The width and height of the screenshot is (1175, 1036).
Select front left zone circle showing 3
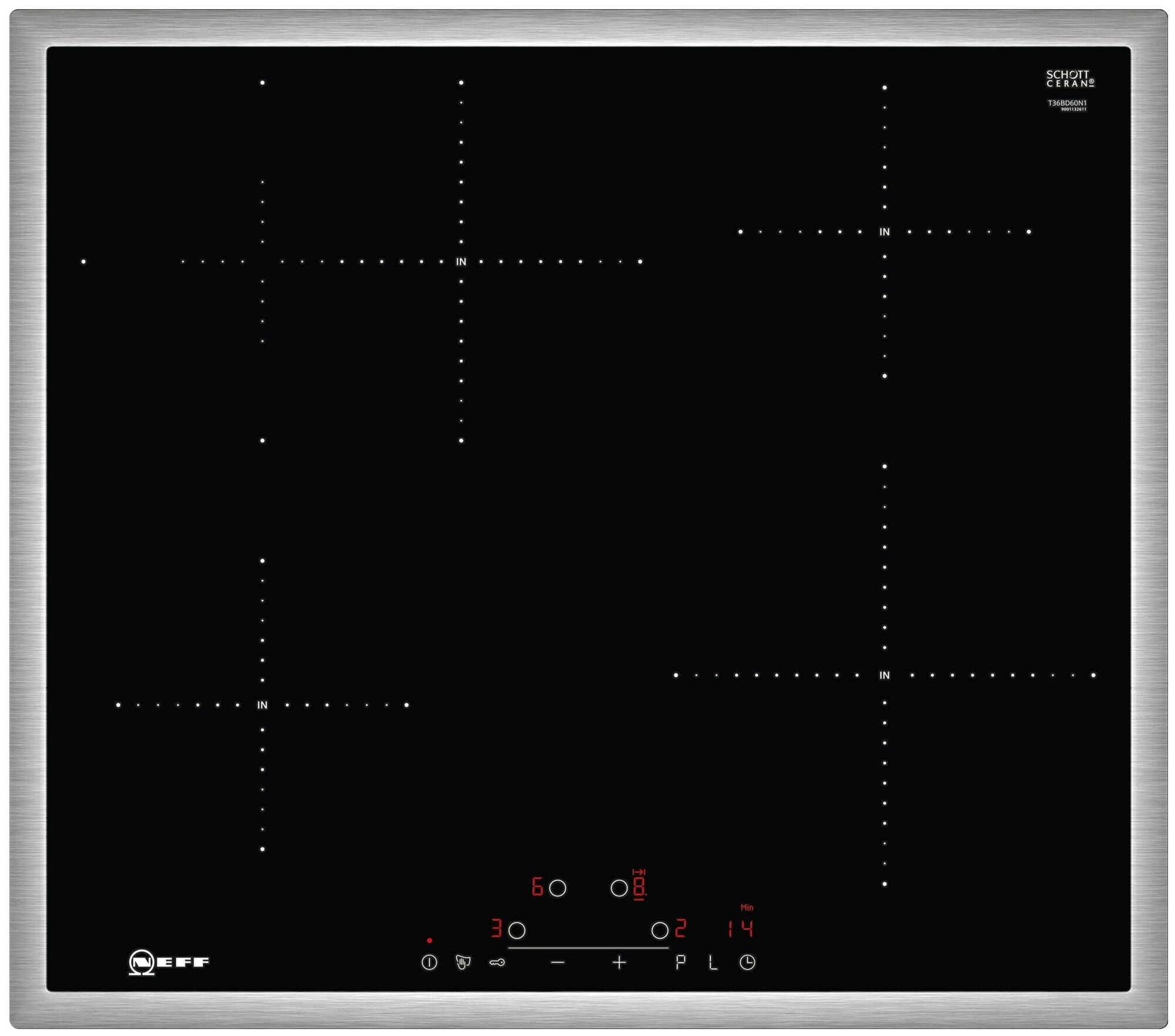tap(516, 930)
